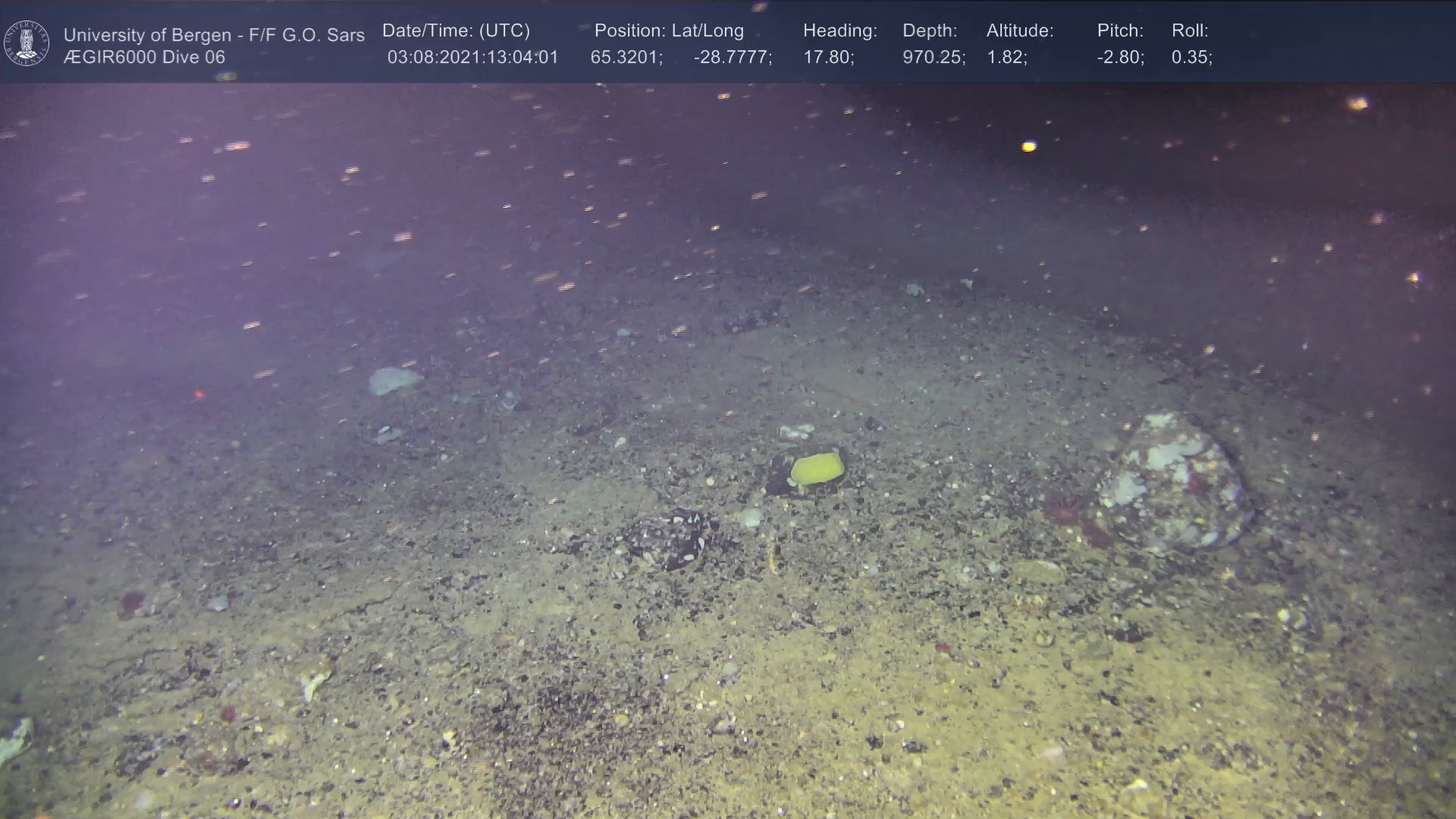Click the bright orange particle at upper right
The height and width of the screenshot is (819, 1456).
(1028, 146)
